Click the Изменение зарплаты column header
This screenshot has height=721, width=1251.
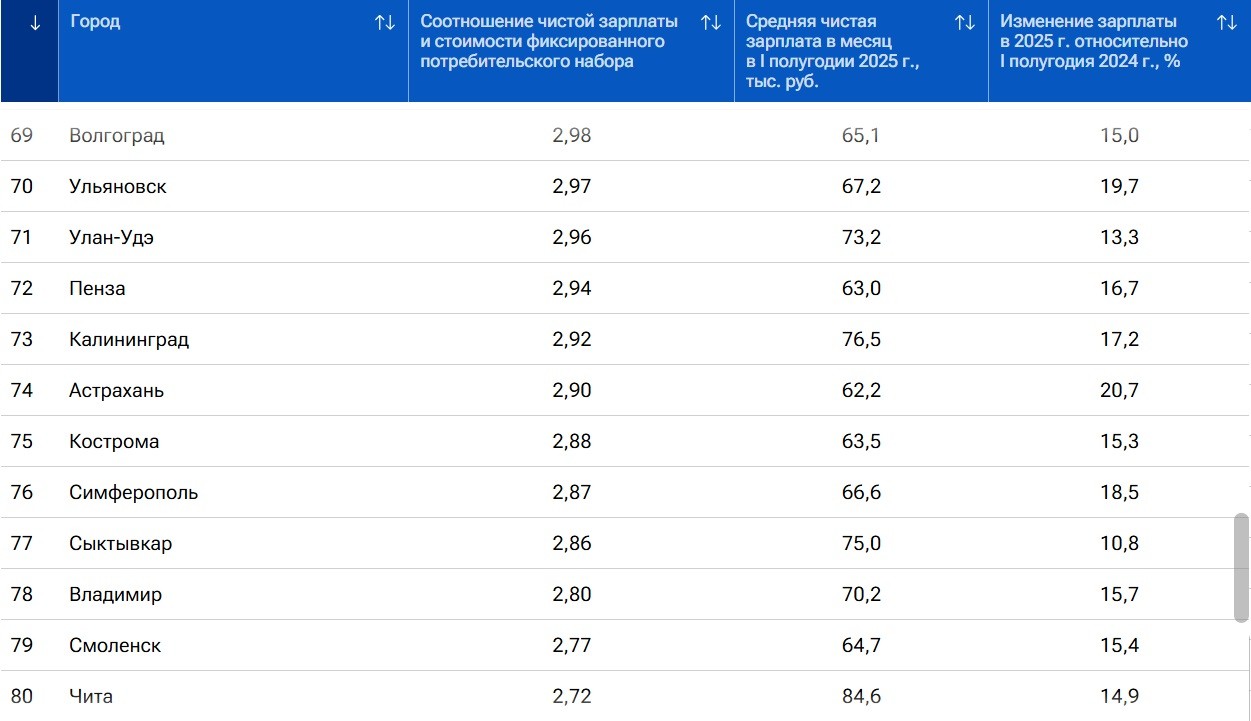pos(1094,42)
